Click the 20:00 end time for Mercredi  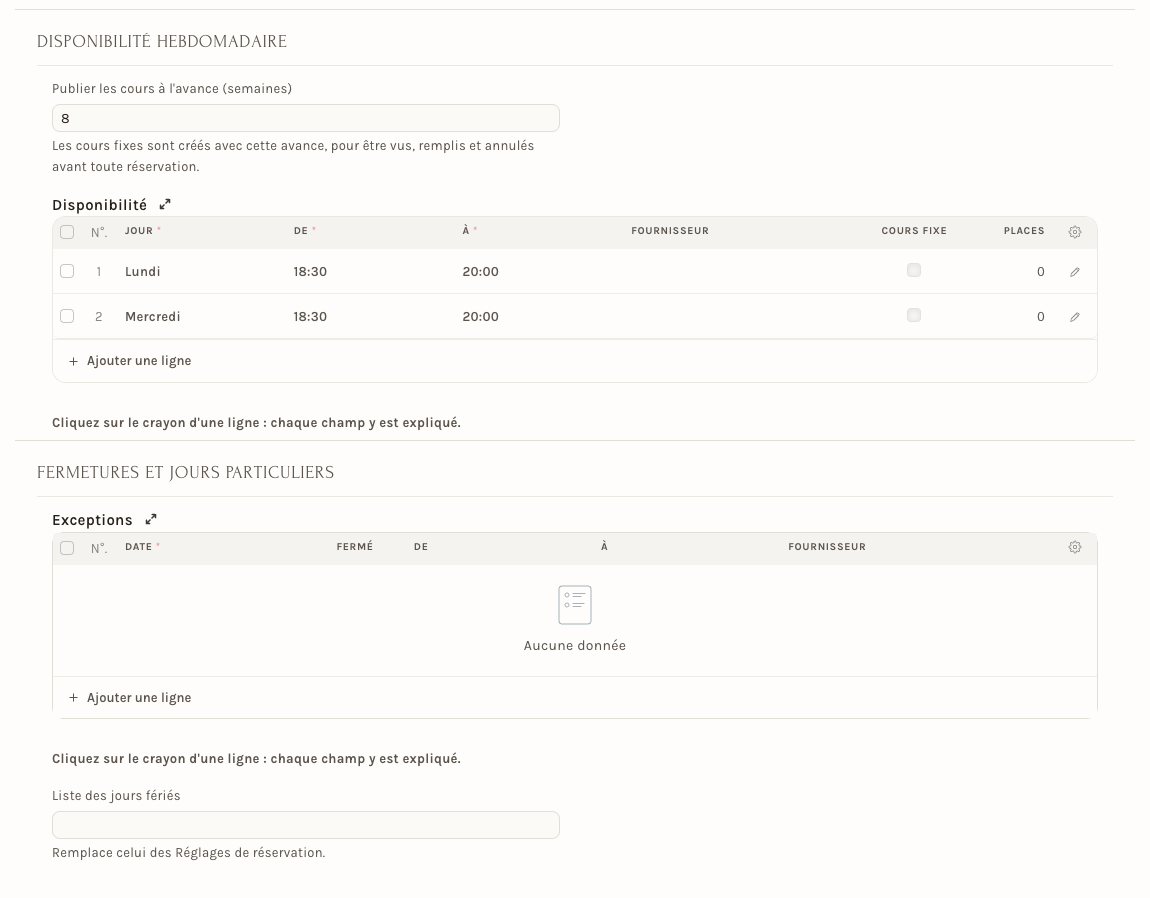coord(480,316)
